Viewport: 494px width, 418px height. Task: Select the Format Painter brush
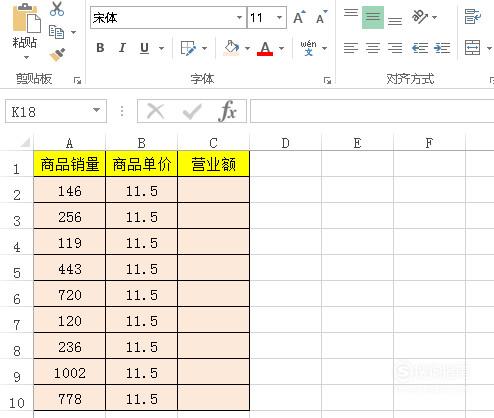pyautogui.click(x=57, y=55)
